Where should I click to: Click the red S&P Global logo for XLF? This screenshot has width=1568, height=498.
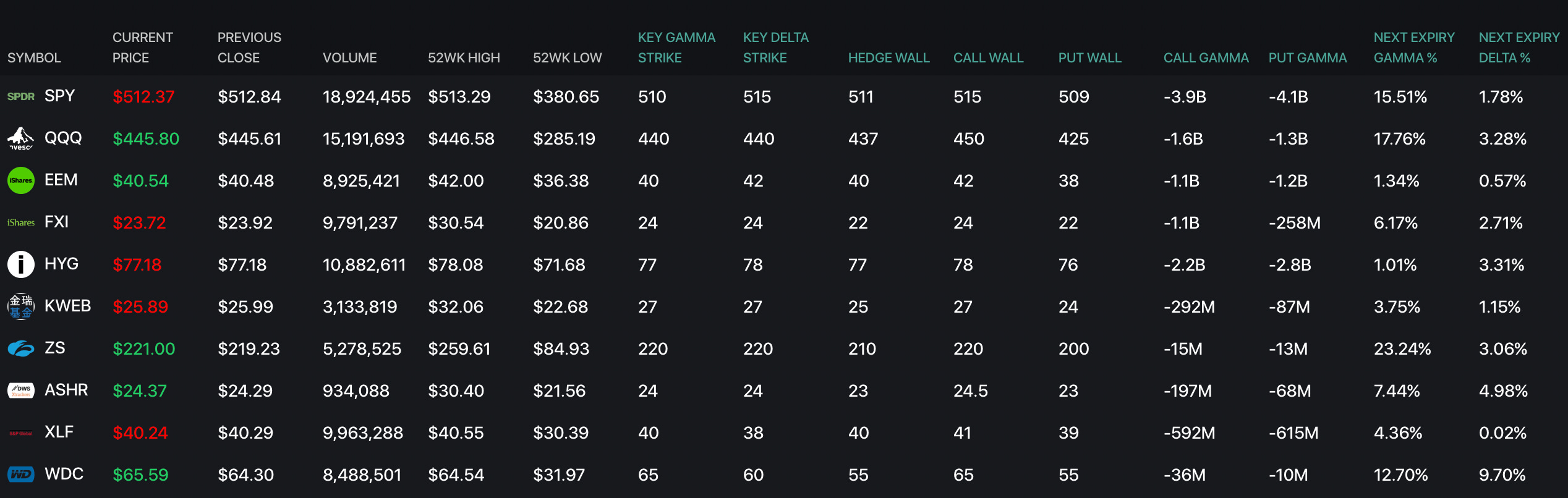[x=20, y=433]
